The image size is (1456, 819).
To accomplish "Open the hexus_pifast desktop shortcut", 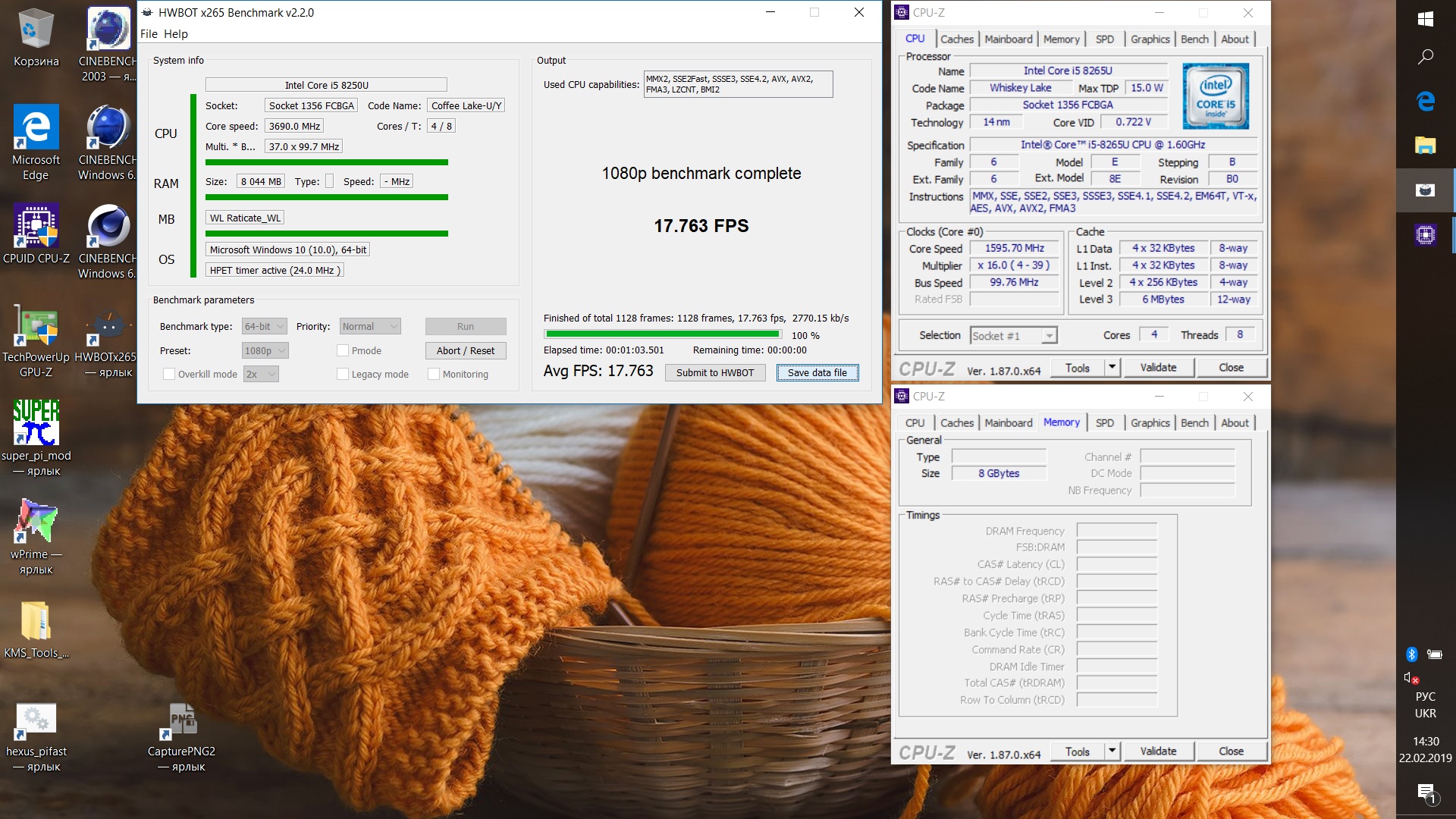I will tap(36, 734).
